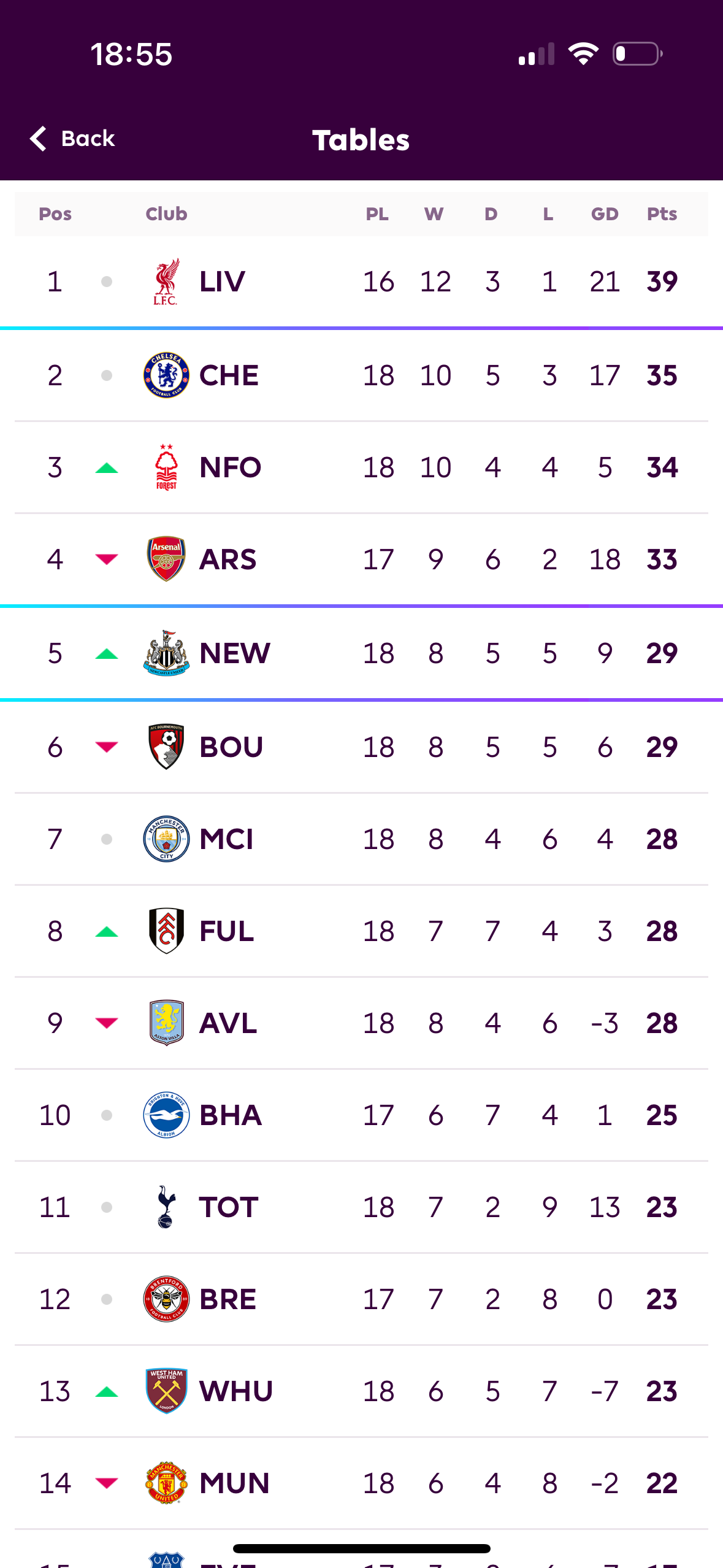The height and width of the screenshot is (1568, 723).
Task: Select the Arsenal crest icon
Action: (166, 559)
